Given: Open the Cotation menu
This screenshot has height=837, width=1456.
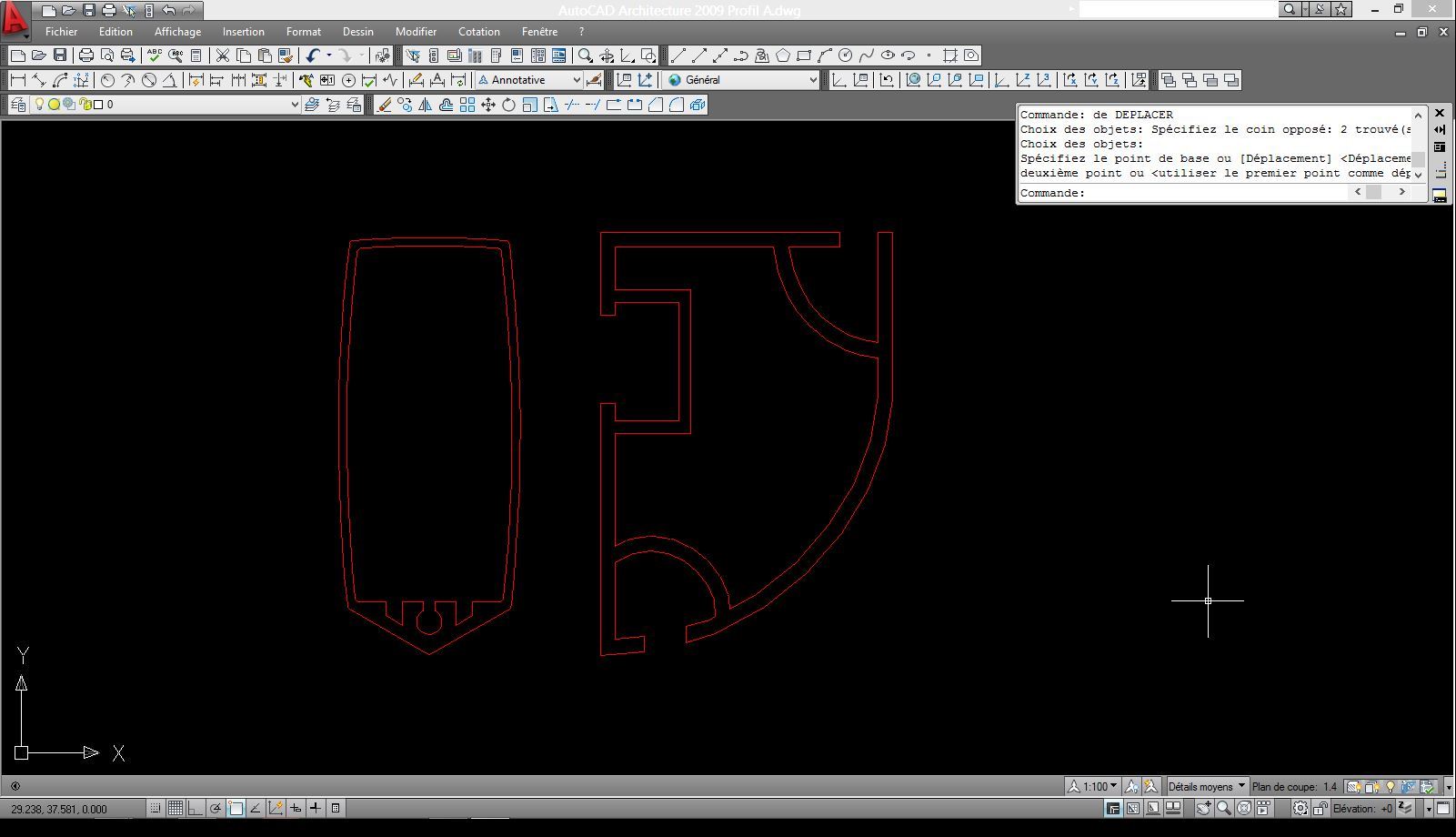Looking at the screenshot, I should 478,31.
